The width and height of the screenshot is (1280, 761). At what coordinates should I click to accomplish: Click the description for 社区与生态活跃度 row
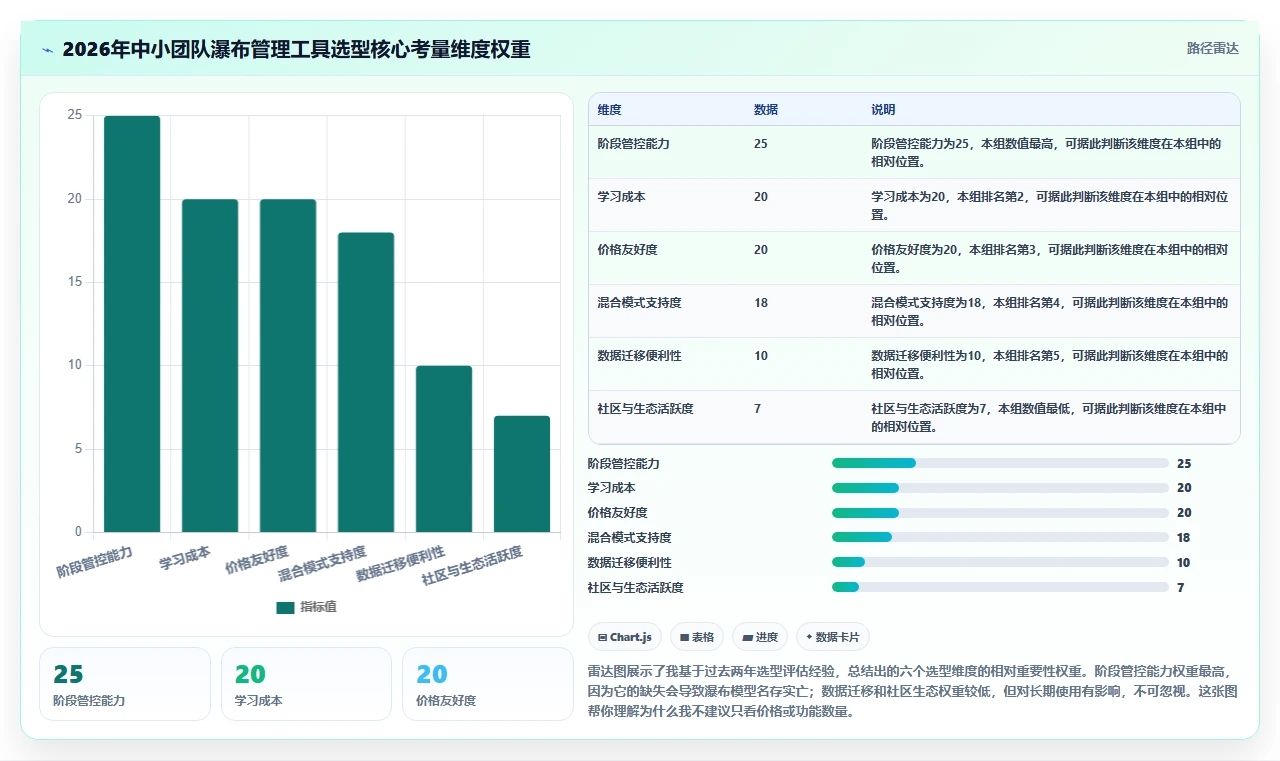click(x=1049, y=418)
